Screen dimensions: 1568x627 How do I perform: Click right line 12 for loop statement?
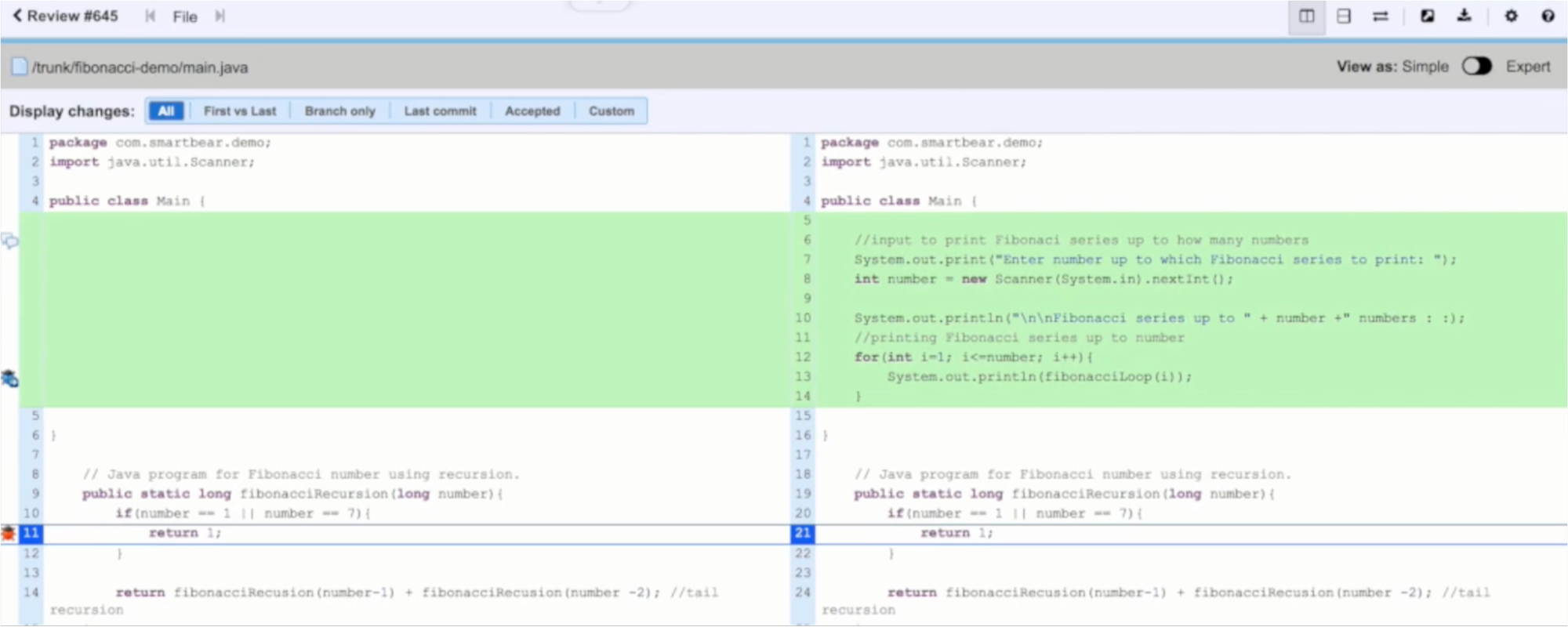click(x=974, y=357)
